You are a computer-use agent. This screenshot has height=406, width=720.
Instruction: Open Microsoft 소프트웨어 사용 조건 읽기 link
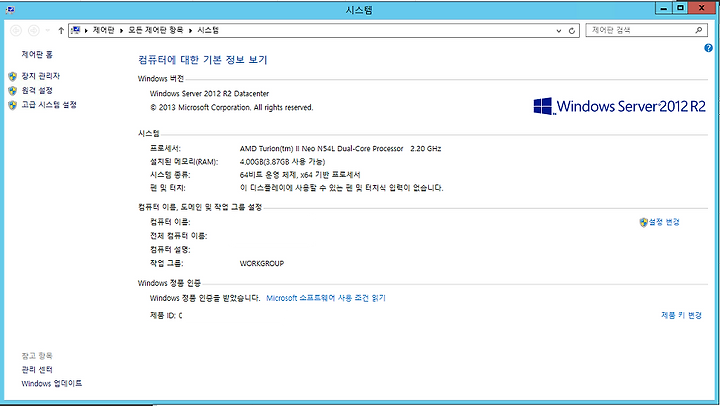326,298
